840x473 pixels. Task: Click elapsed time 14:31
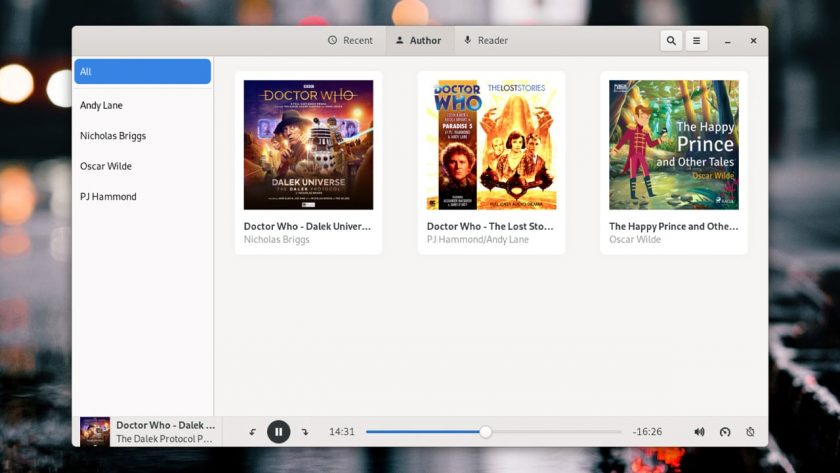tap(342, 432)
